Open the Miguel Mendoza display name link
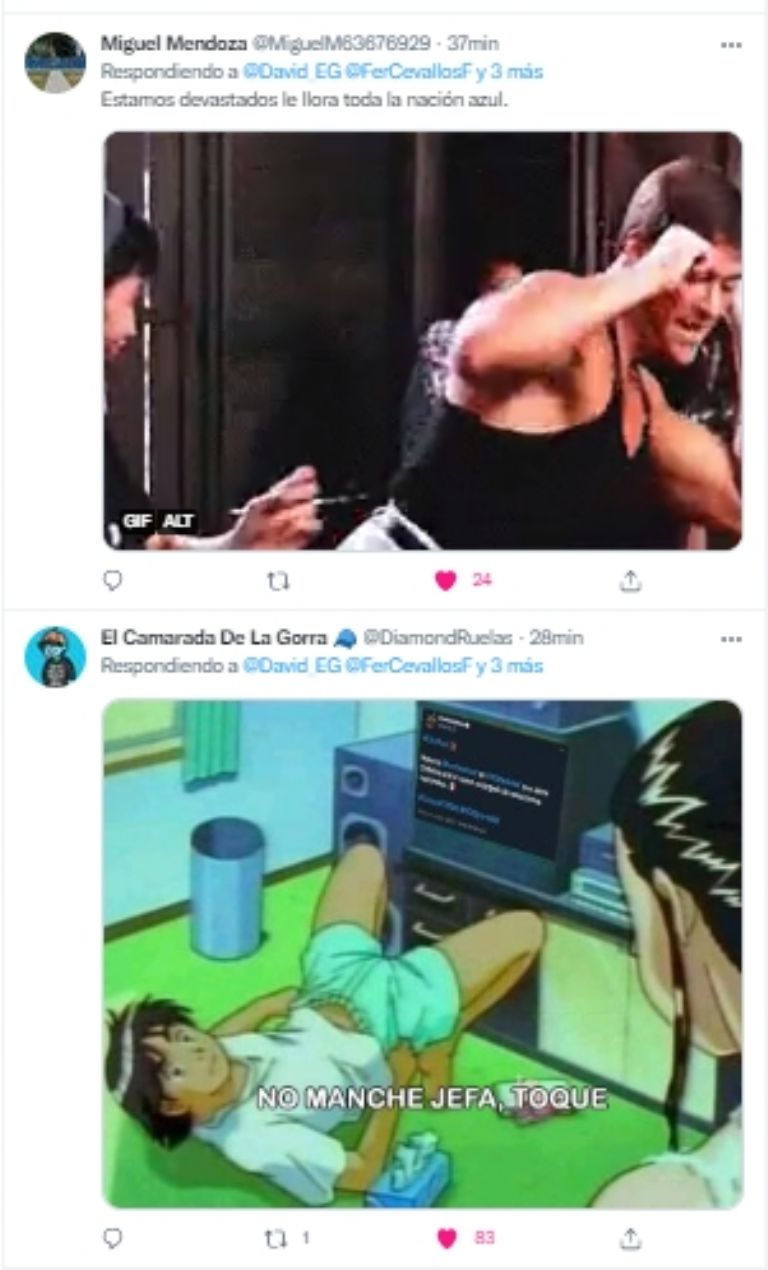This screenshot has height=1270, width=768. pos(173,43)
